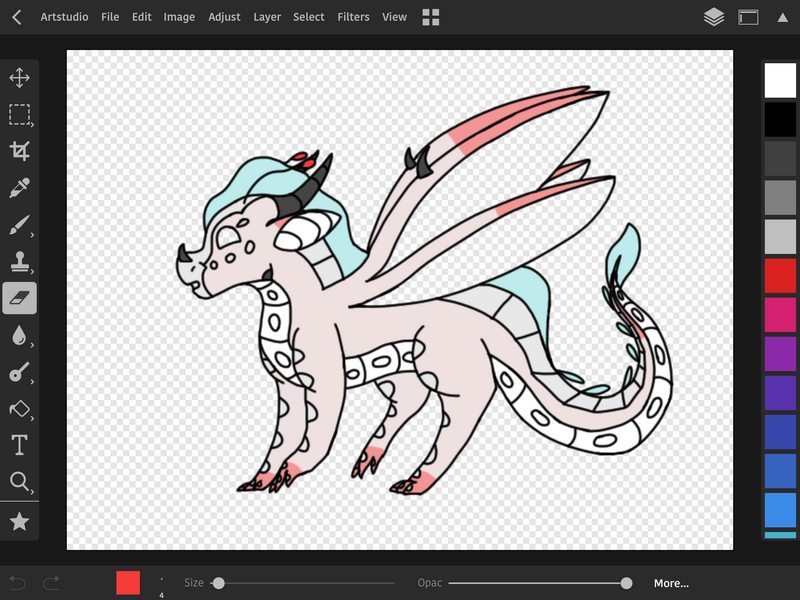Pick the Eyedropper tool
Screen dimensions: 800x600
click(19, 188)
